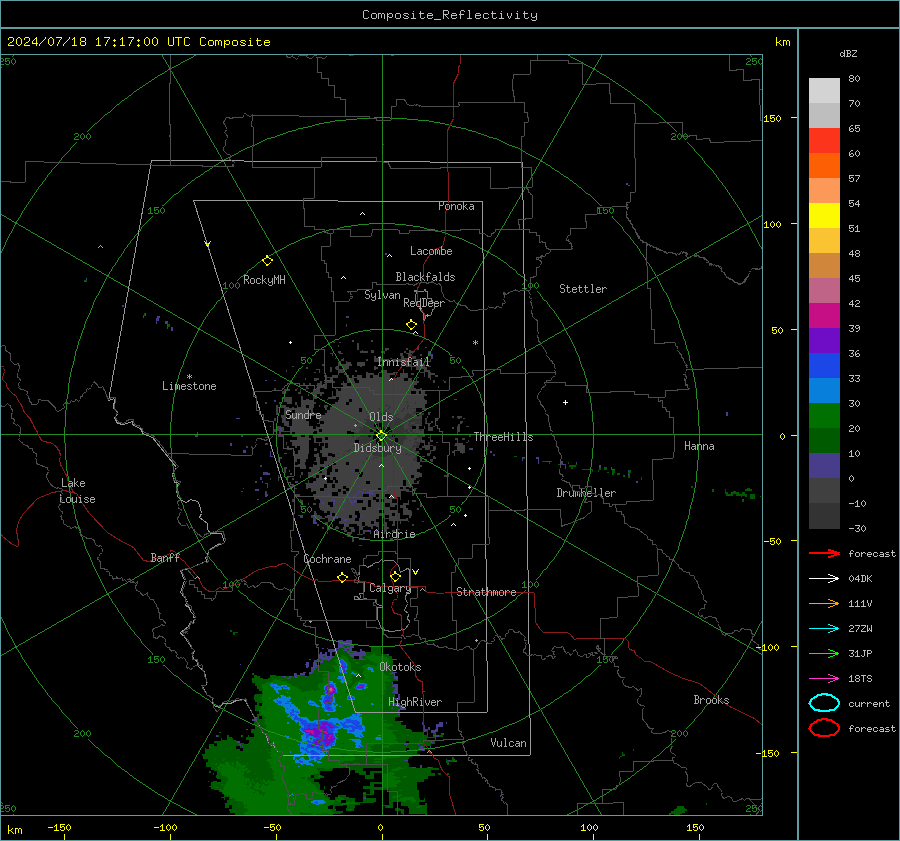Click the Stettler label

(x=583, y=289)
